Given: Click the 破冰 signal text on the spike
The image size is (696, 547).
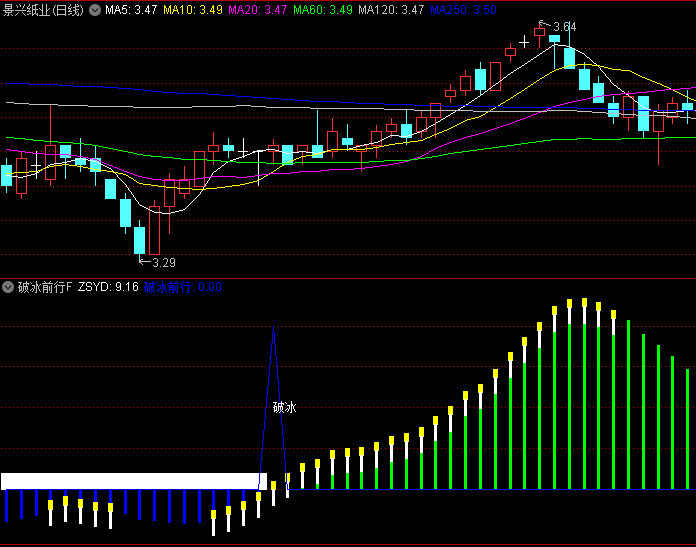Looking at the screenshot, I should click(x=284, y=407).
